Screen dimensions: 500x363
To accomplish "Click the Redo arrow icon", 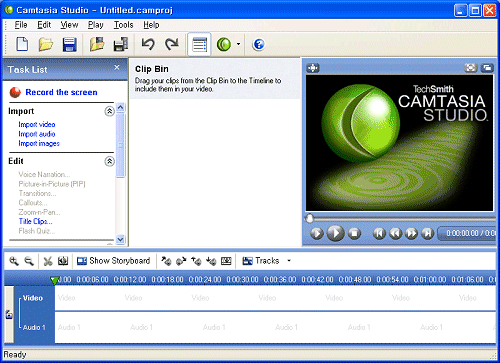I will click(x=172, y=44).
